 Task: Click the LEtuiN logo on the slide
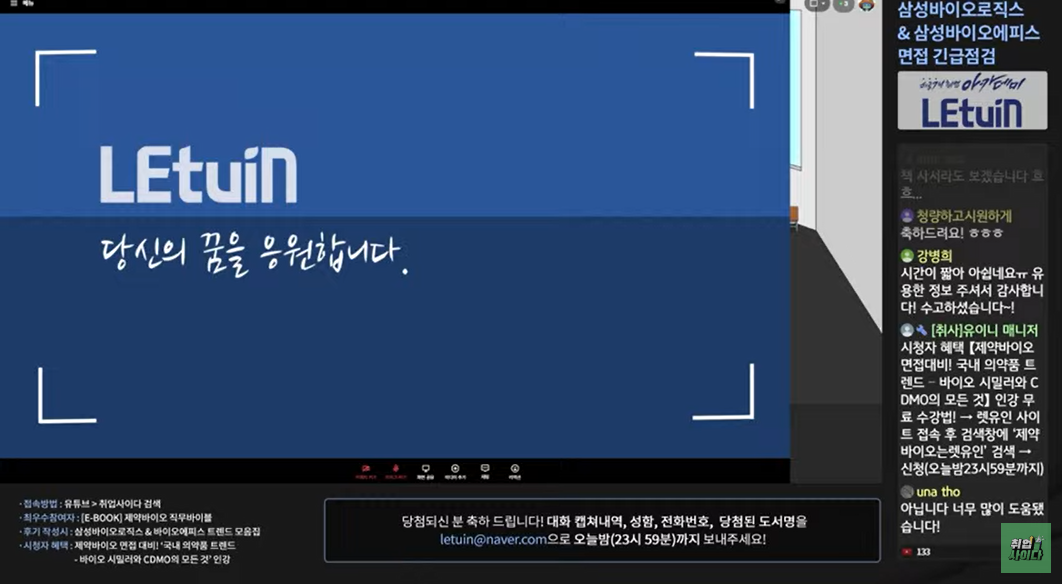[x=198, y=176]
